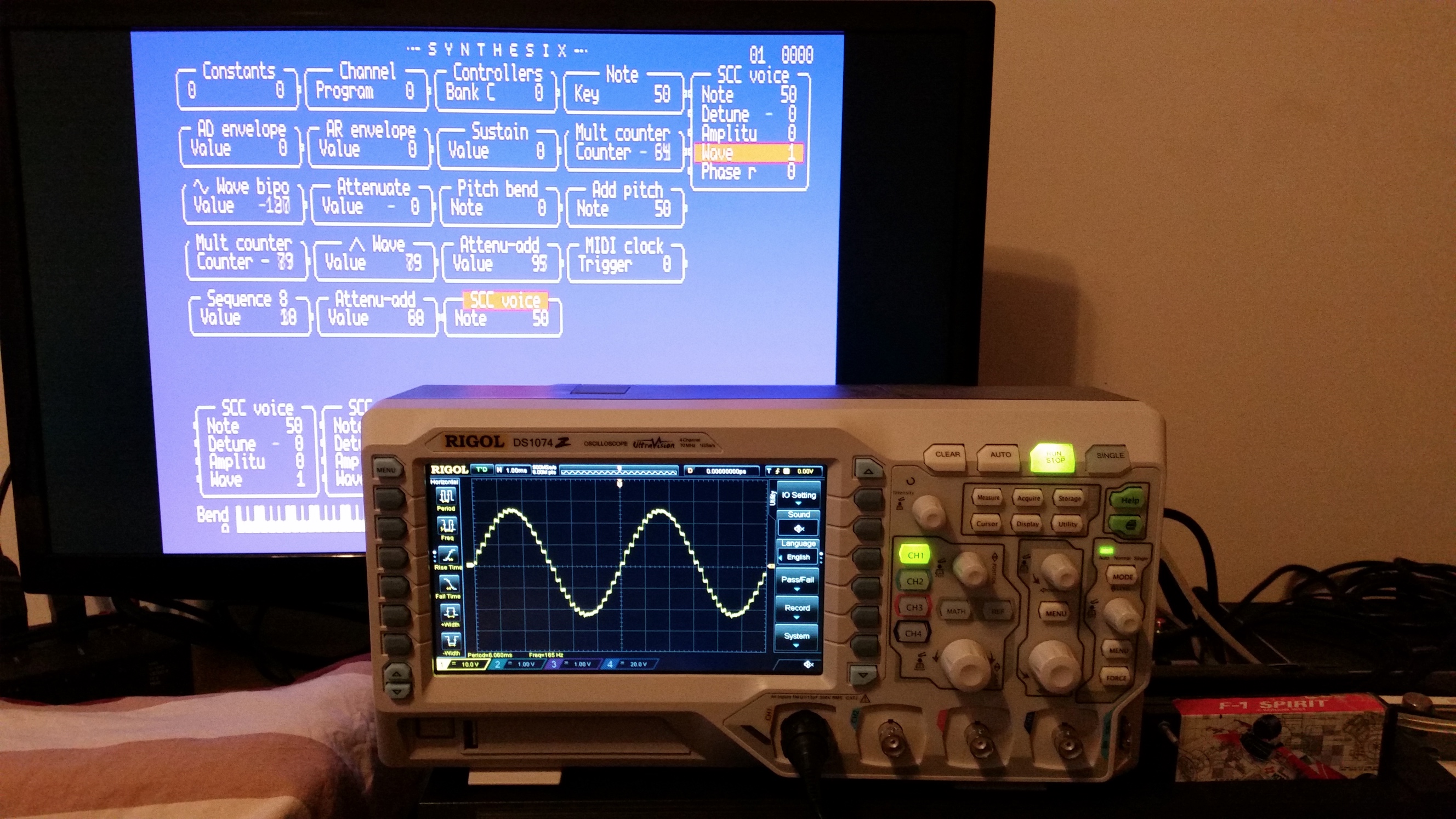Tap the speaker icon in scope's bottom status bar
1456x819 pixels.
(x=809, y=665)
